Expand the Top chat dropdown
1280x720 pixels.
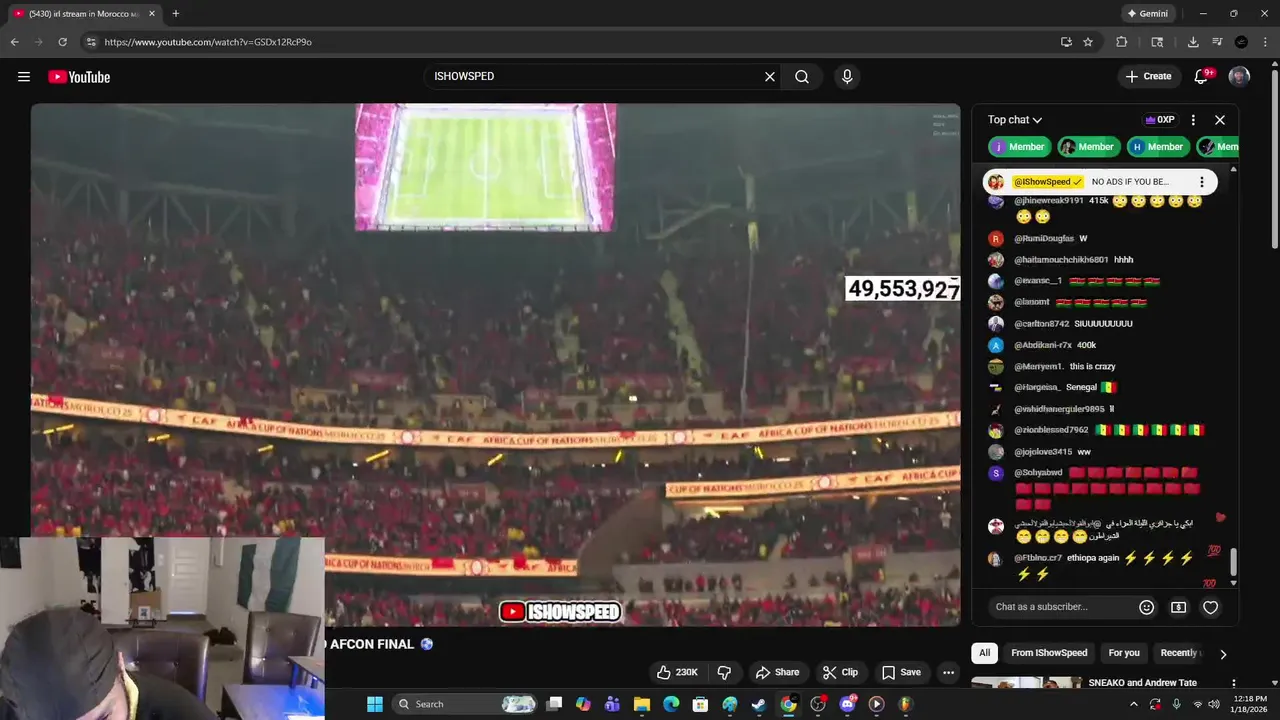click(x=1015, y=120)
